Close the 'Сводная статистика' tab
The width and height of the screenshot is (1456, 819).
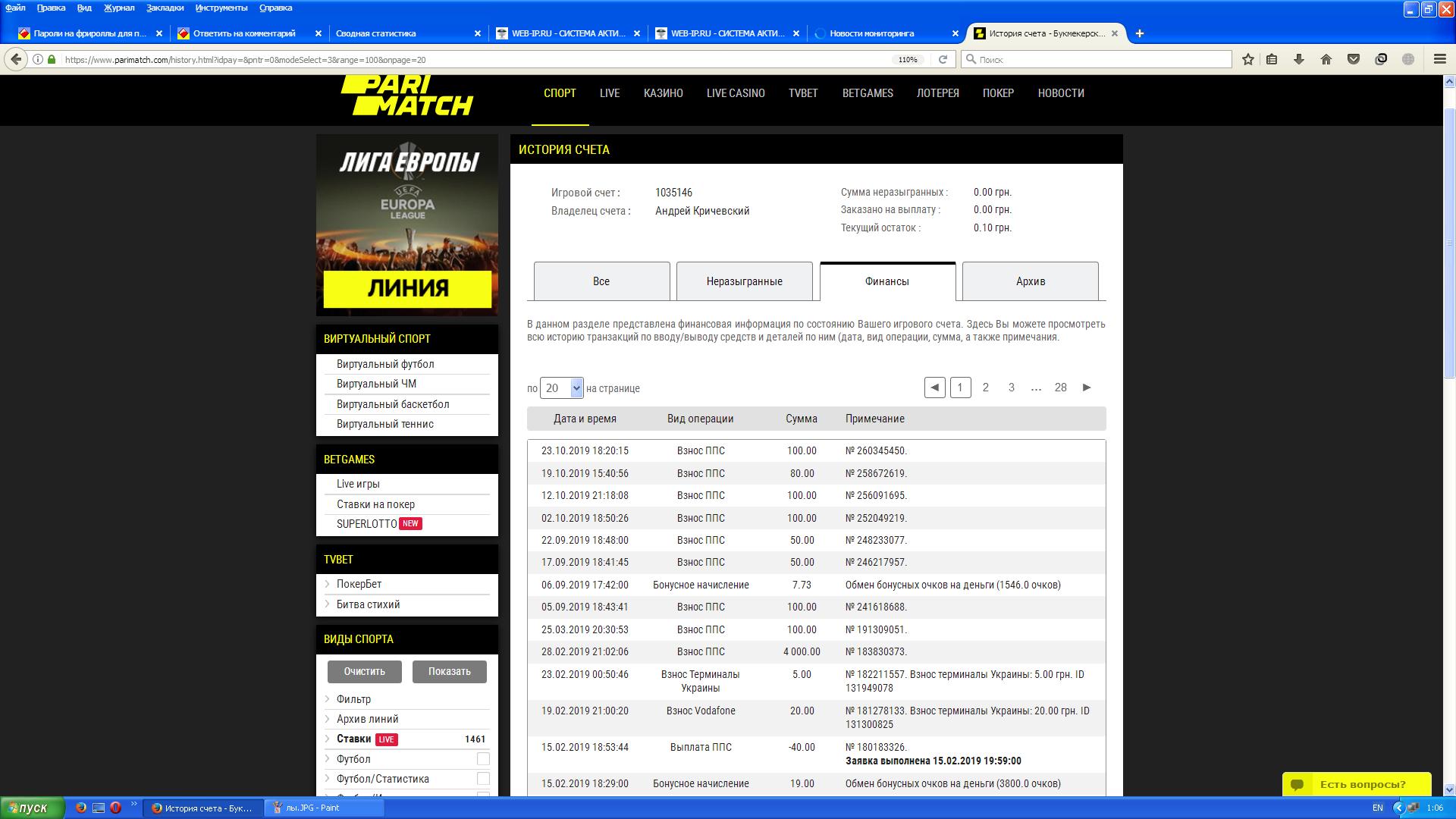coord(478,33)
